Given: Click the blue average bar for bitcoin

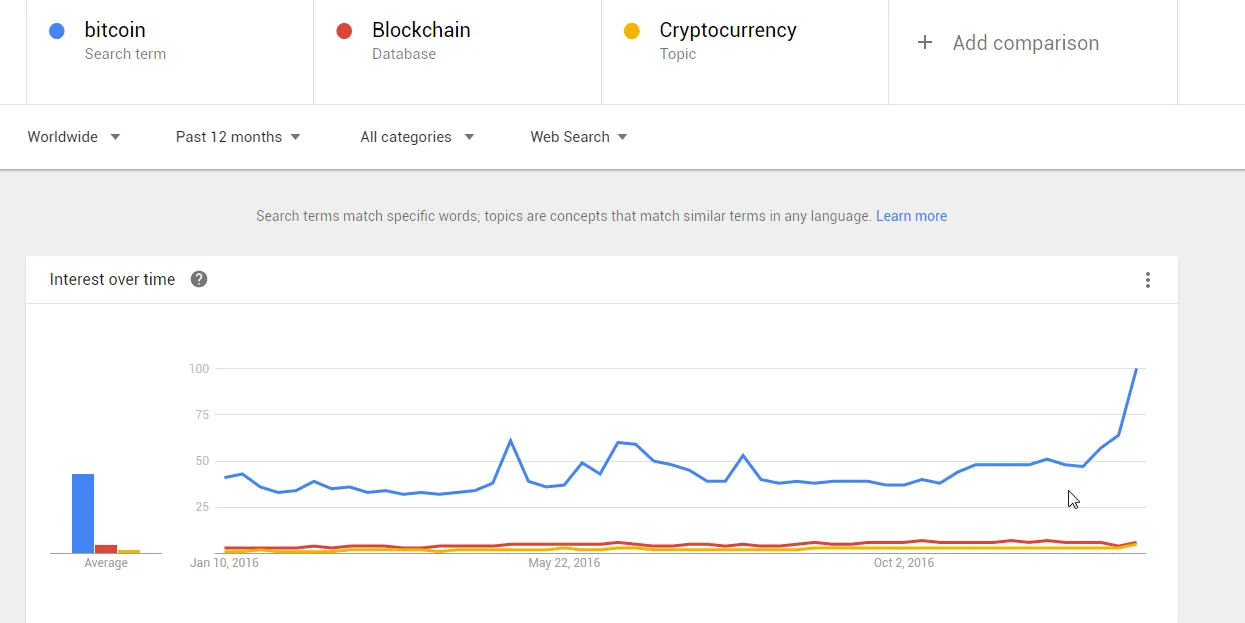Looking at the screenshot, I should tap(83, 513).
